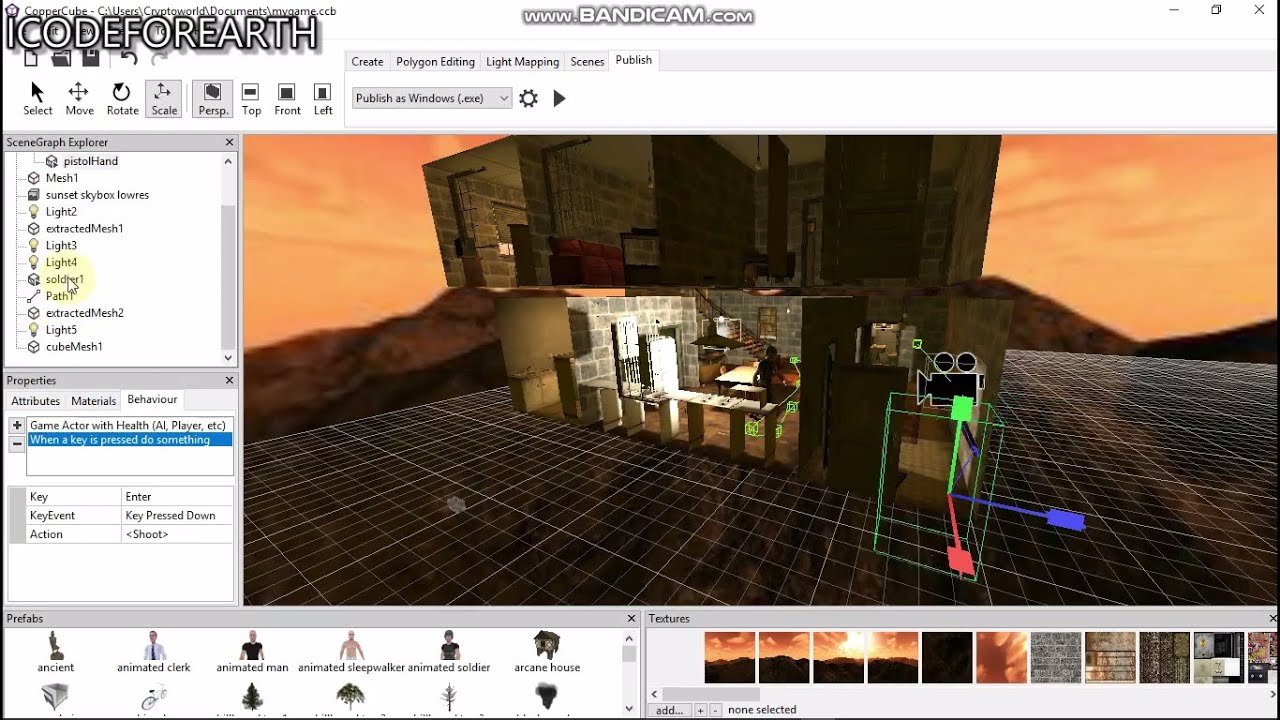Screen dimensions: 1280x720
Task: Click the Save floppy disk icon
Action: (x=91, y=58)
